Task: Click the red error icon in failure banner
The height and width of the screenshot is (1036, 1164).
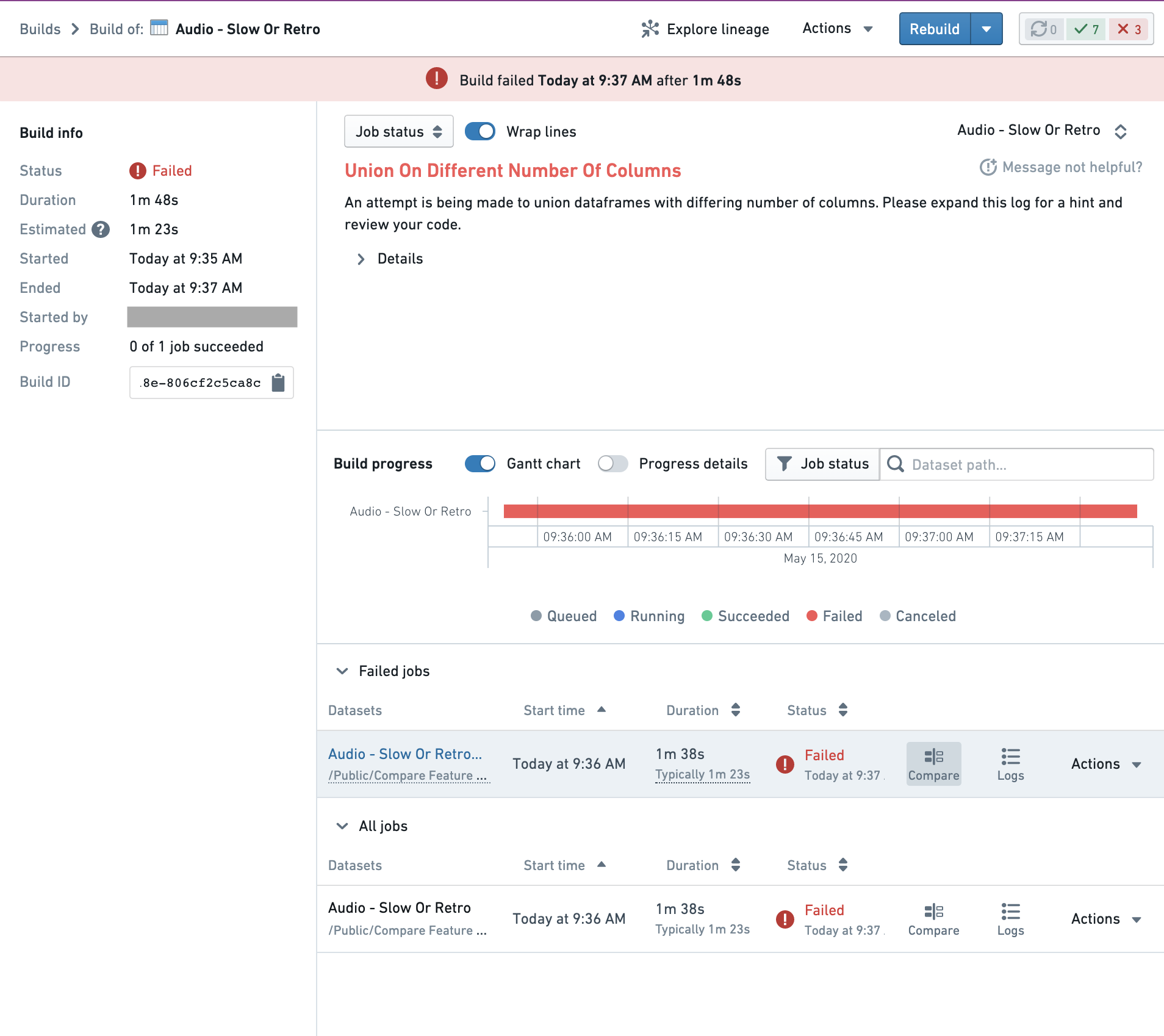Action: pos(437,79)
